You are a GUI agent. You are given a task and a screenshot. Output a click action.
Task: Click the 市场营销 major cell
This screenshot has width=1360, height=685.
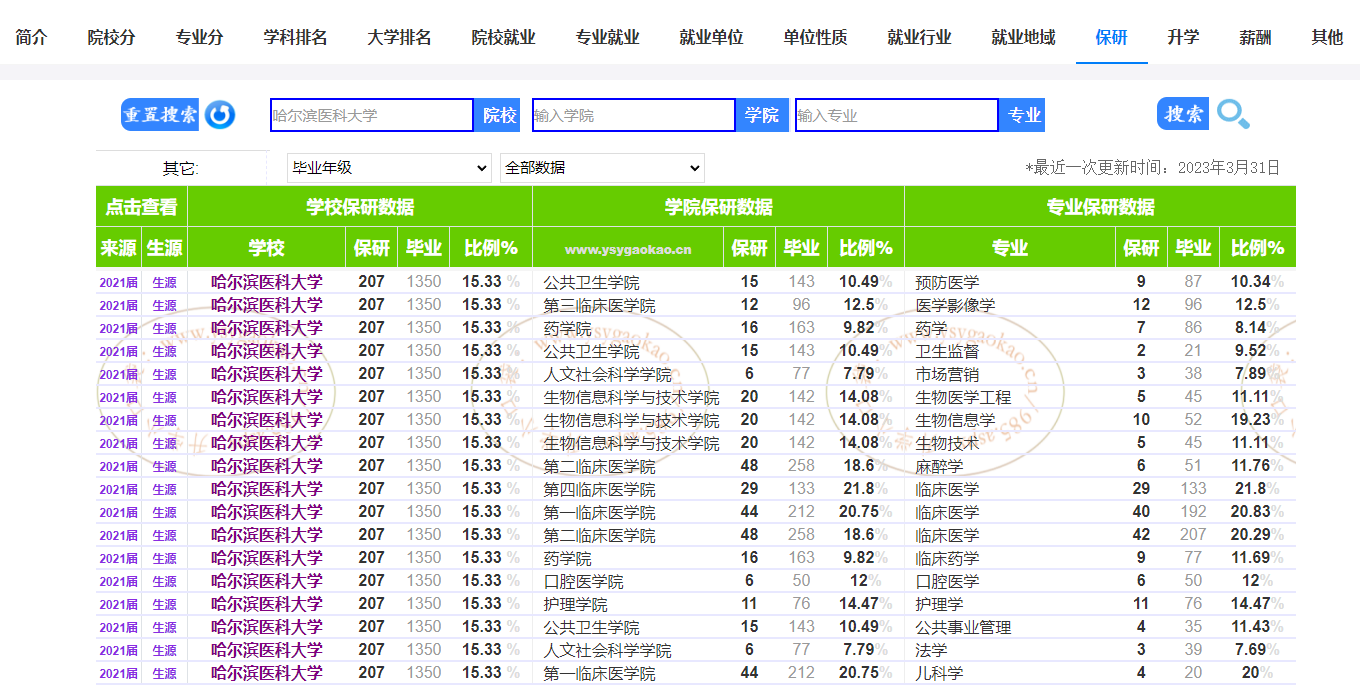[948, 375]
